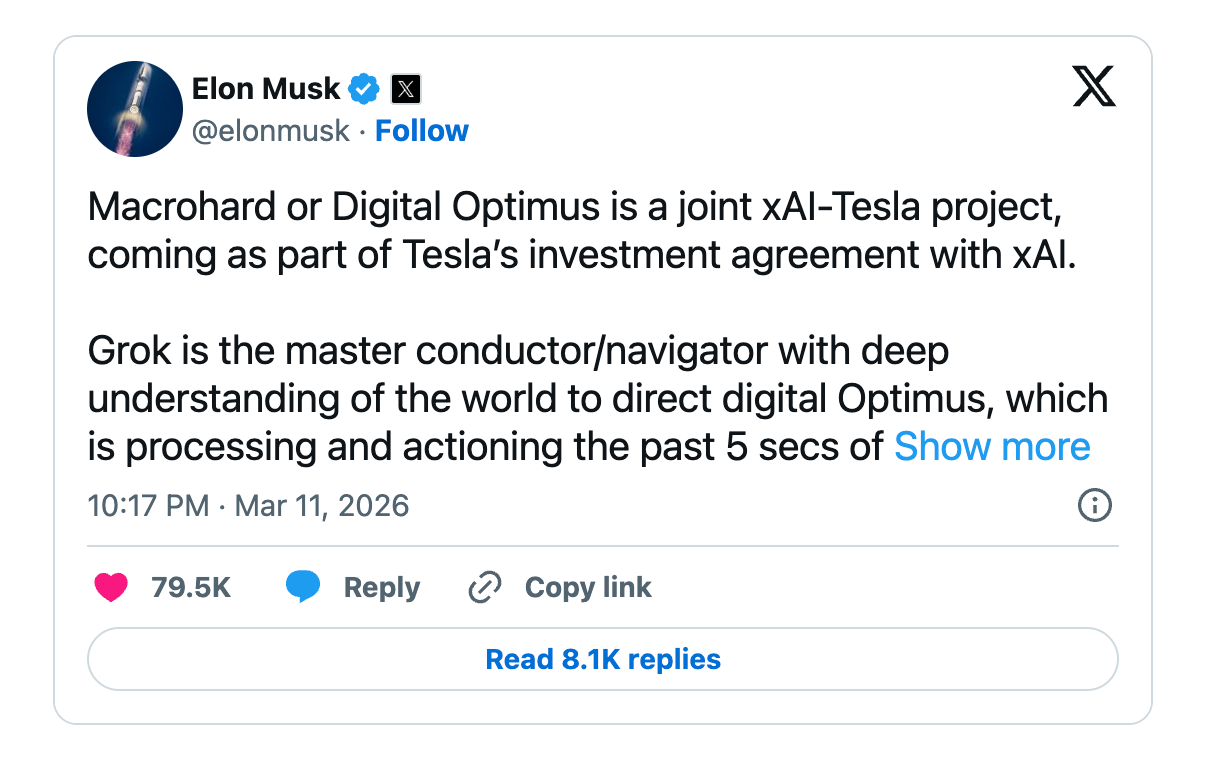Click the Elon Musk display name
The image size is (1214, 764).
pyautogui.click(x=265, y=89)
